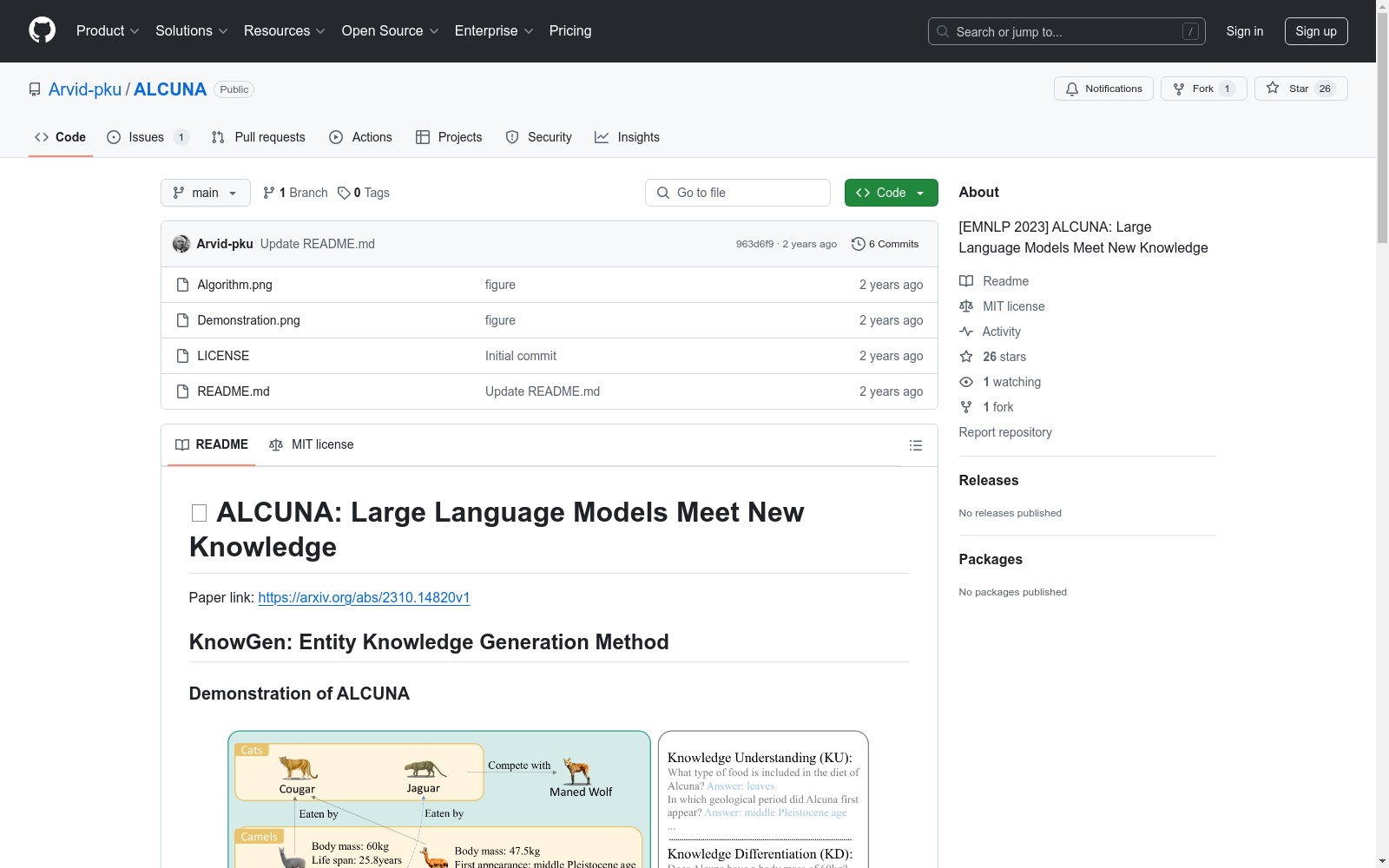Viewport: 1389px width, 868px height.
Task: Open the Projects tab
Action: pos(449,137)
